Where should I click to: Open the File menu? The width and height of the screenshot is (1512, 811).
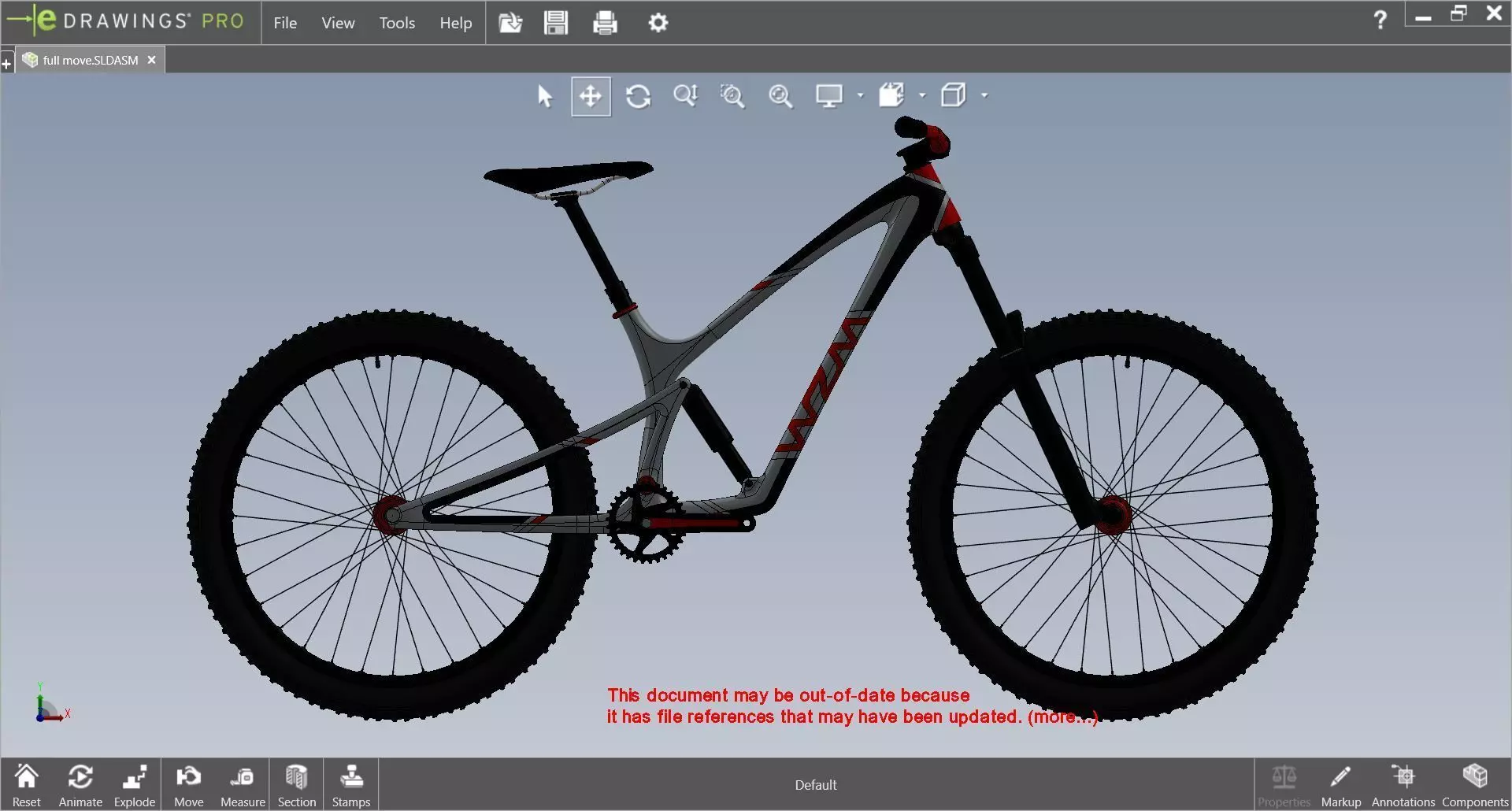(x=285, y=23)
